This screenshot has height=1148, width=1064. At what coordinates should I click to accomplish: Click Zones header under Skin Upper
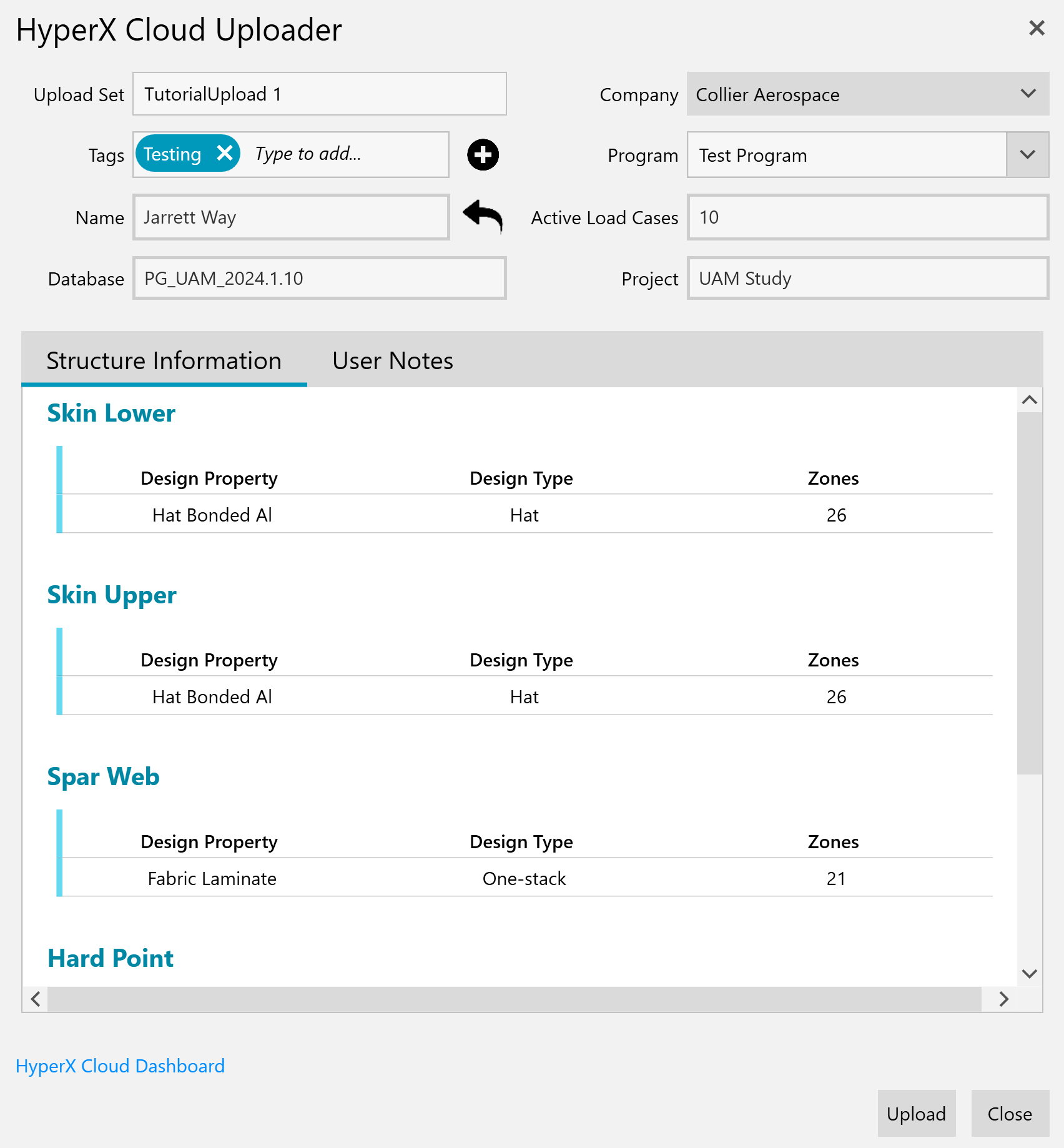833,660
